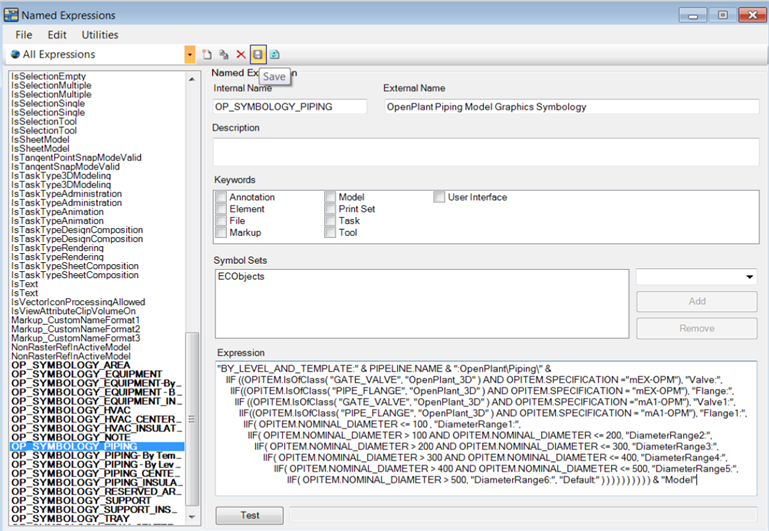The width and height of the screenshot is (769, 531).
Task: Select OP_SYMBOLOGY_EQUIPMENT - B expression
Action: click(96, 392)
